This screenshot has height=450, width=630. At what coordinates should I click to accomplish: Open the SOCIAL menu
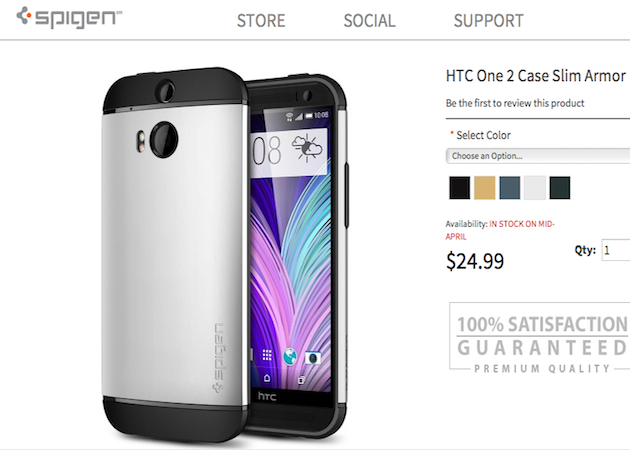click(369, 20)
